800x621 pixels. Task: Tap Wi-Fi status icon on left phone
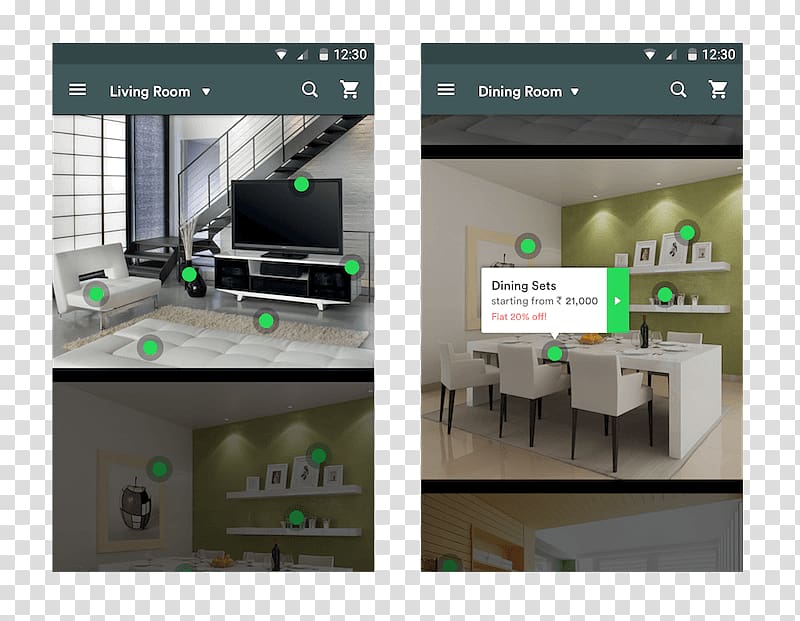[x=281, y=55]
